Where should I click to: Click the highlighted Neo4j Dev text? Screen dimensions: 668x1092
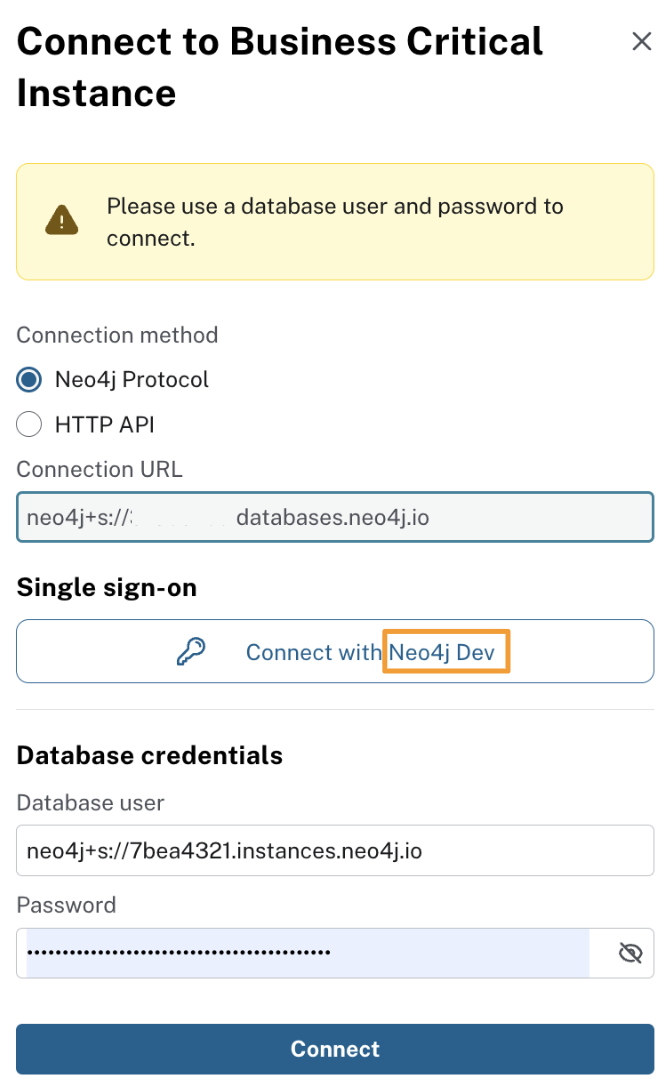[x=442, y=652]
